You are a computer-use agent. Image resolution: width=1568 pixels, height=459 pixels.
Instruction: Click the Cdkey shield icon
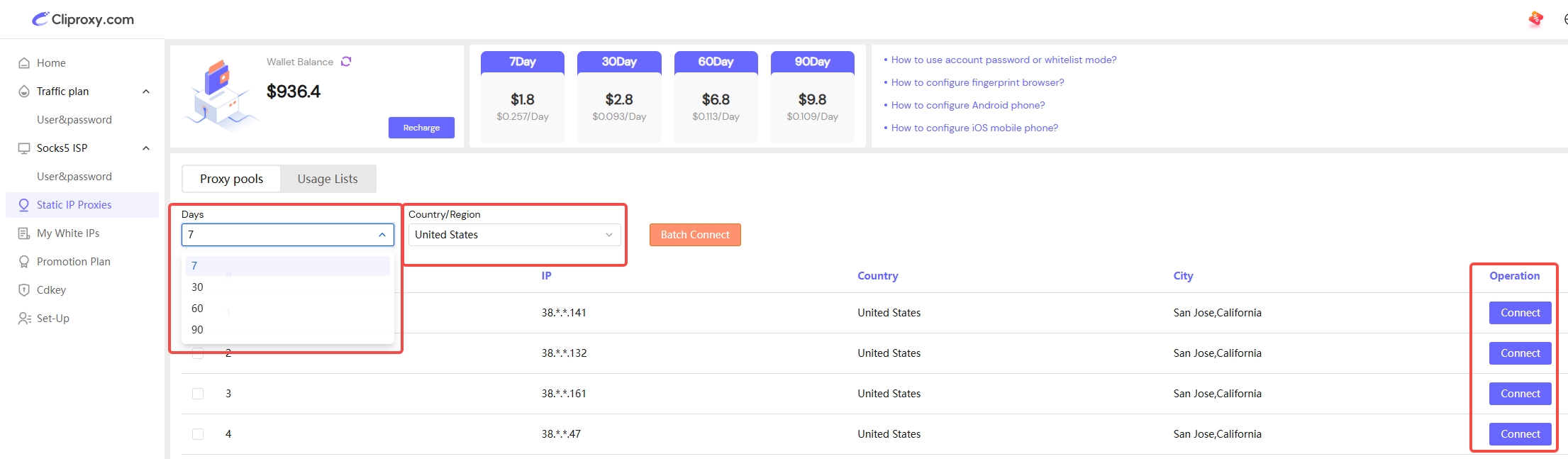(x=24, y=290)
